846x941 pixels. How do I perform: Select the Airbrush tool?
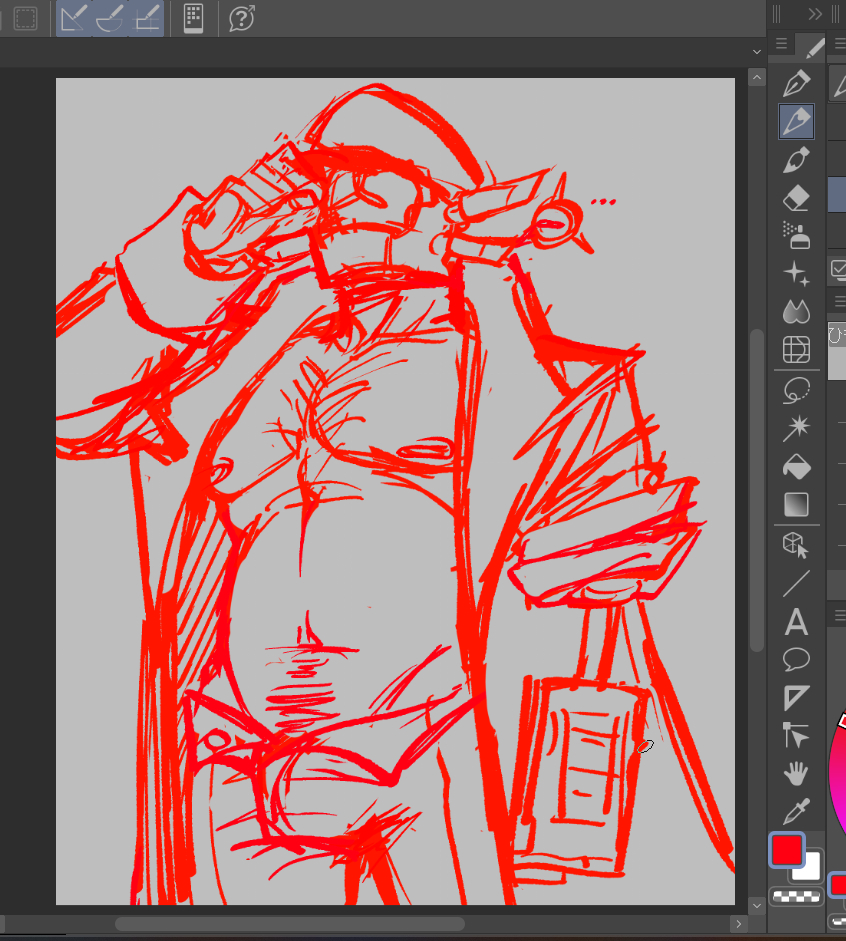click(x=796, y=236)
